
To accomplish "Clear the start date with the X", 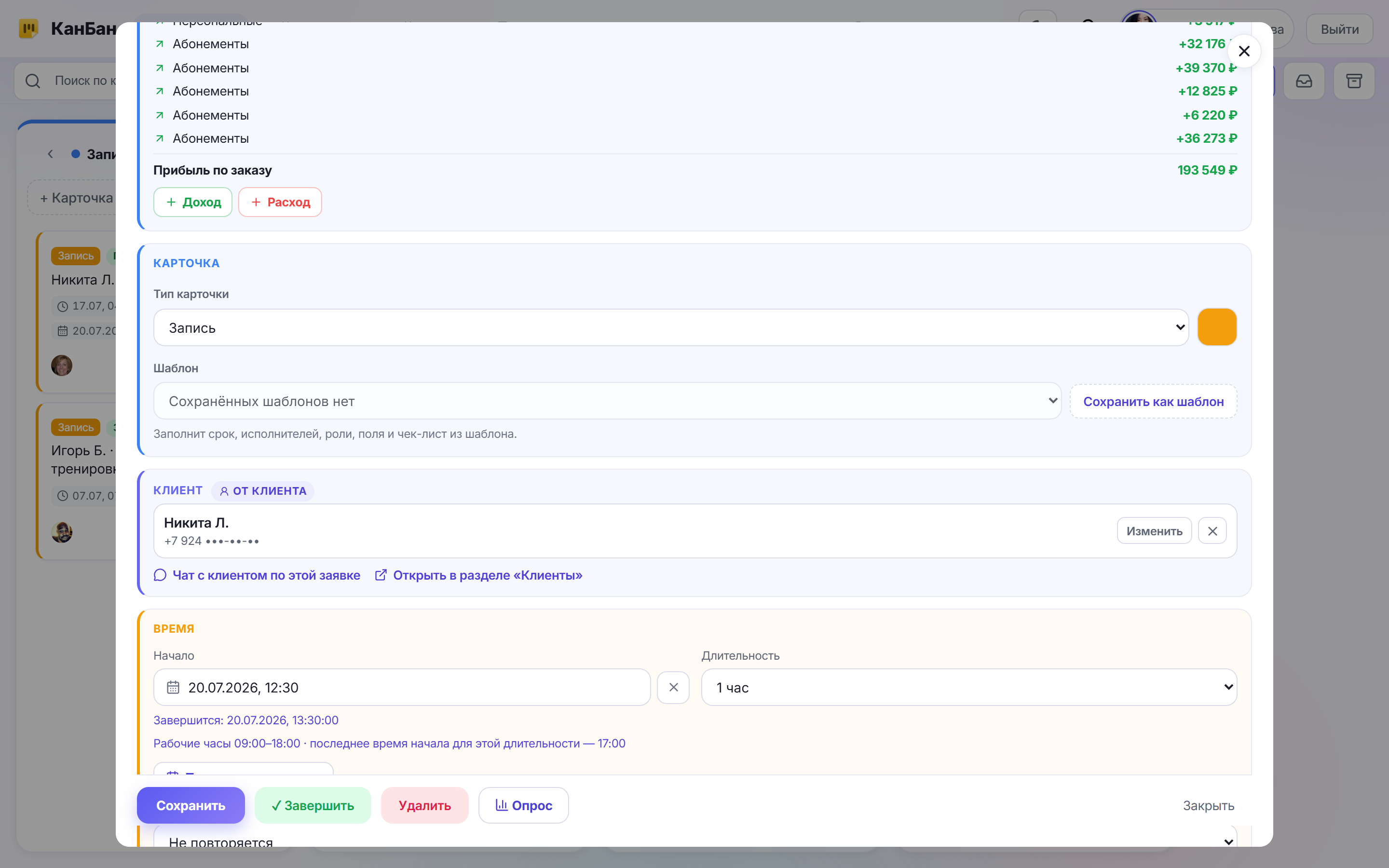I will [673, 687].
